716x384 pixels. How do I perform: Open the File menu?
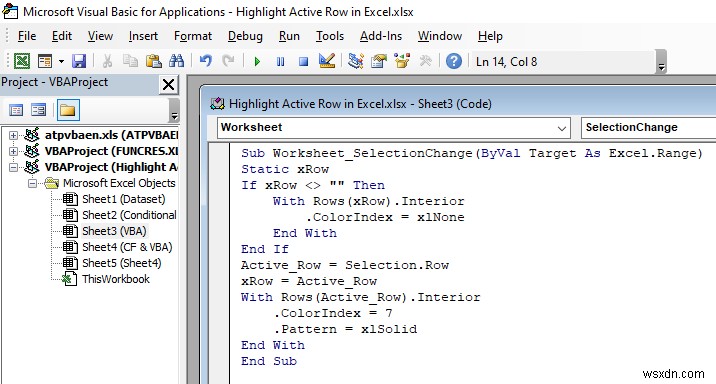point(26,36)
